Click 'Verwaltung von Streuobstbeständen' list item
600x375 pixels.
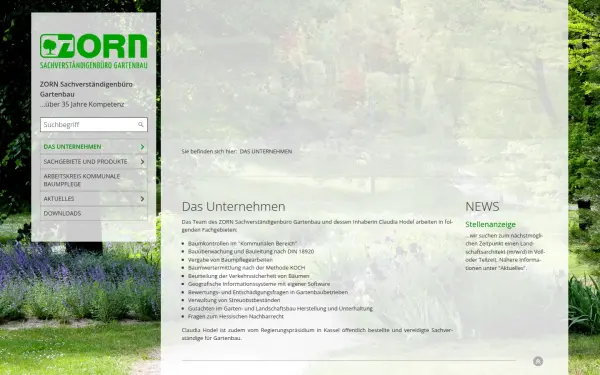tap(234, 300)
